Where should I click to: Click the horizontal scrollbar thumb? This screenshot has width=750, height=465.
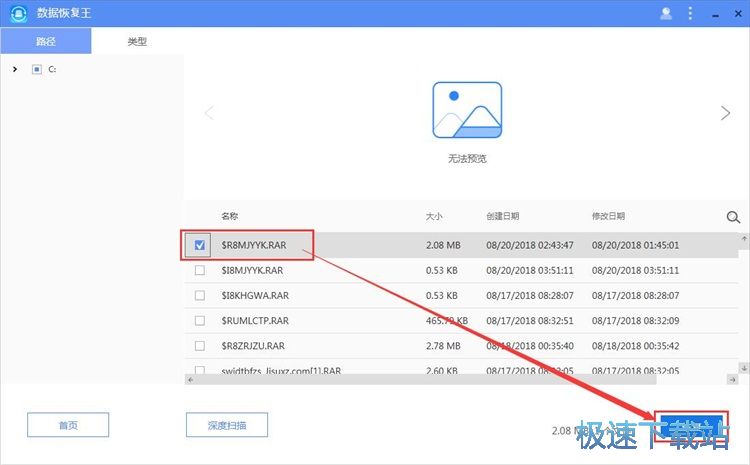426,379
